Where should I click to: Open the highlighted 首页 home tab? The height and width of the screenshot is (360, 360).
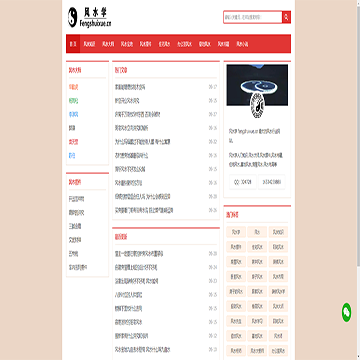73,44
